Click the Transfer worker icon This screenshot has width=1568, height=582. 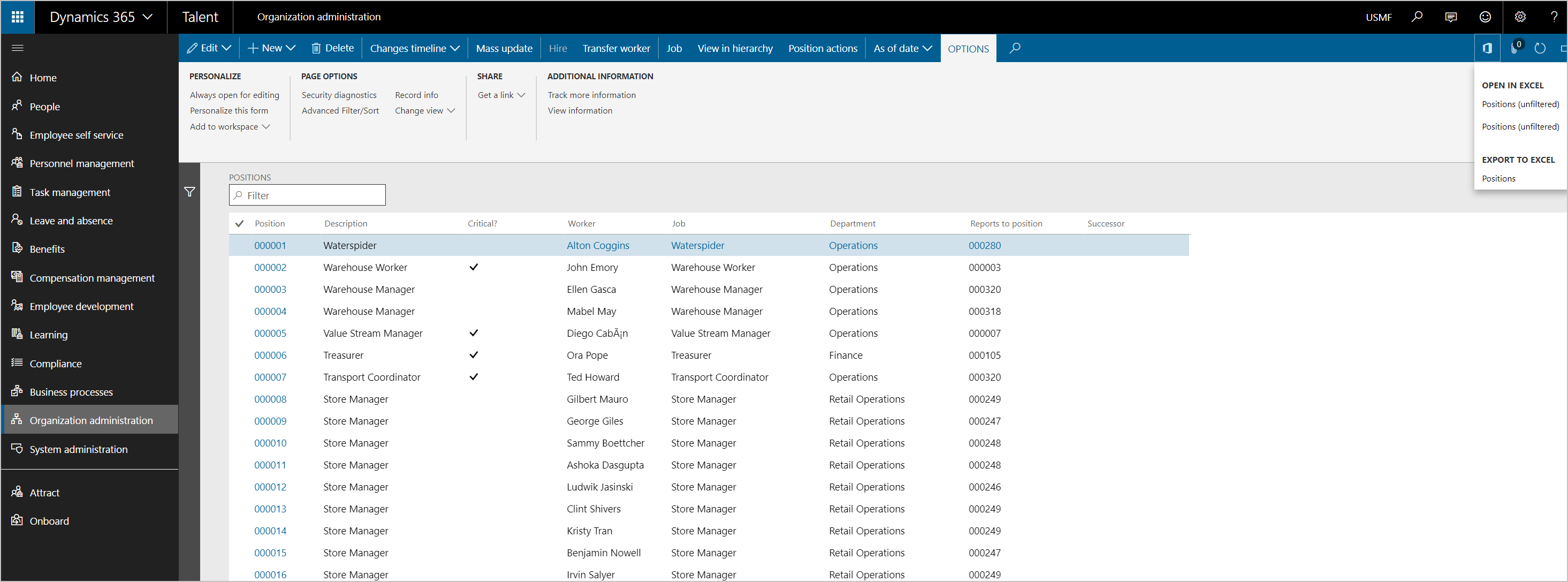(616, 47)
